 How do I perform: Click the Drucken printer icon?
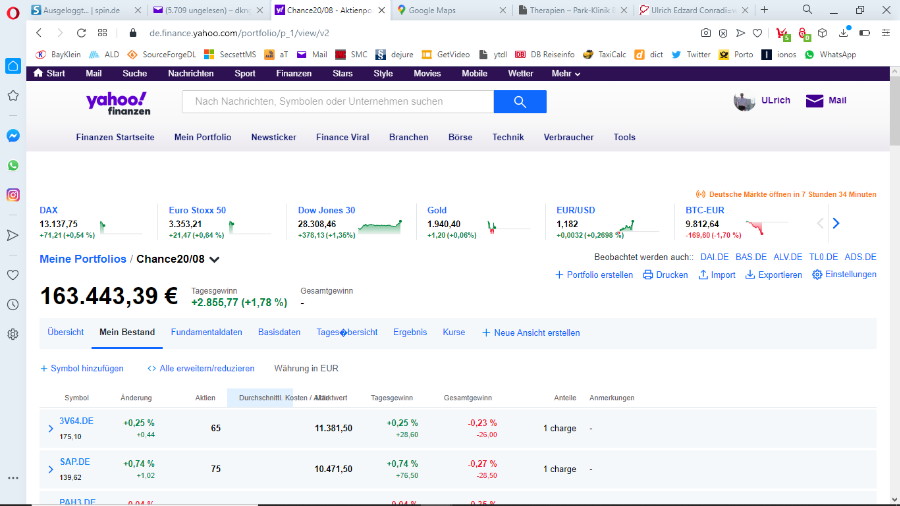(x=648, y=275)
